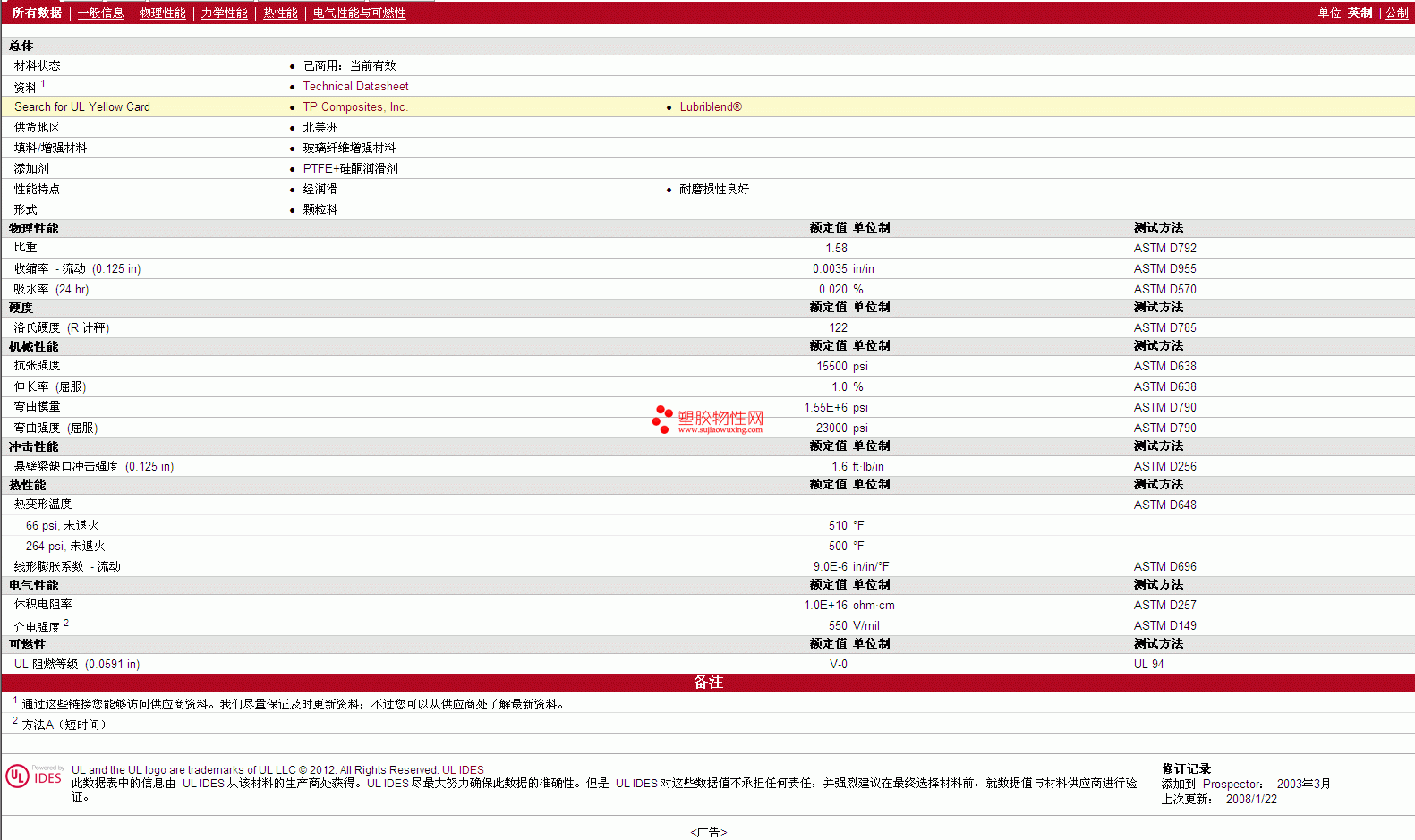
Task: Click the 机械性能 section header
Action: (x=34, y=347)
